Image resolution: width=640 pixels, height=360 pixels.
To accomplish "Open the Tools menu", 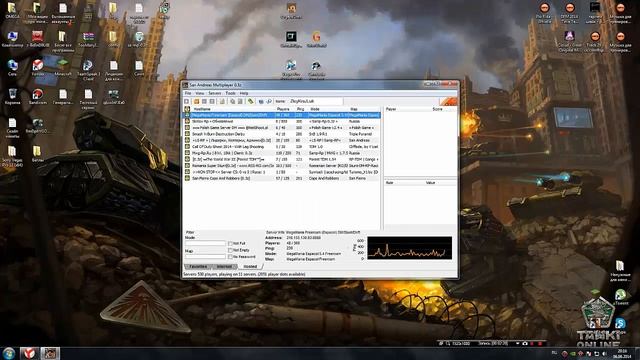I will (x=231, y=93).
